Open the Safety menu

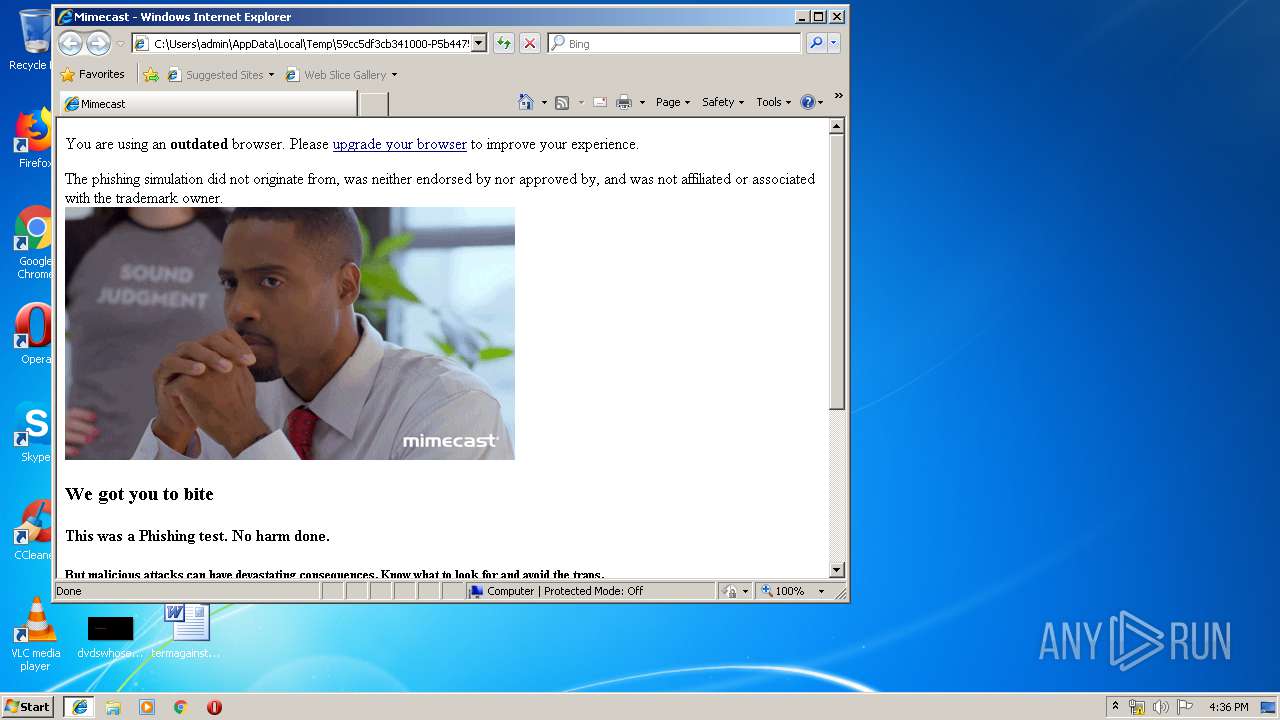723,102
